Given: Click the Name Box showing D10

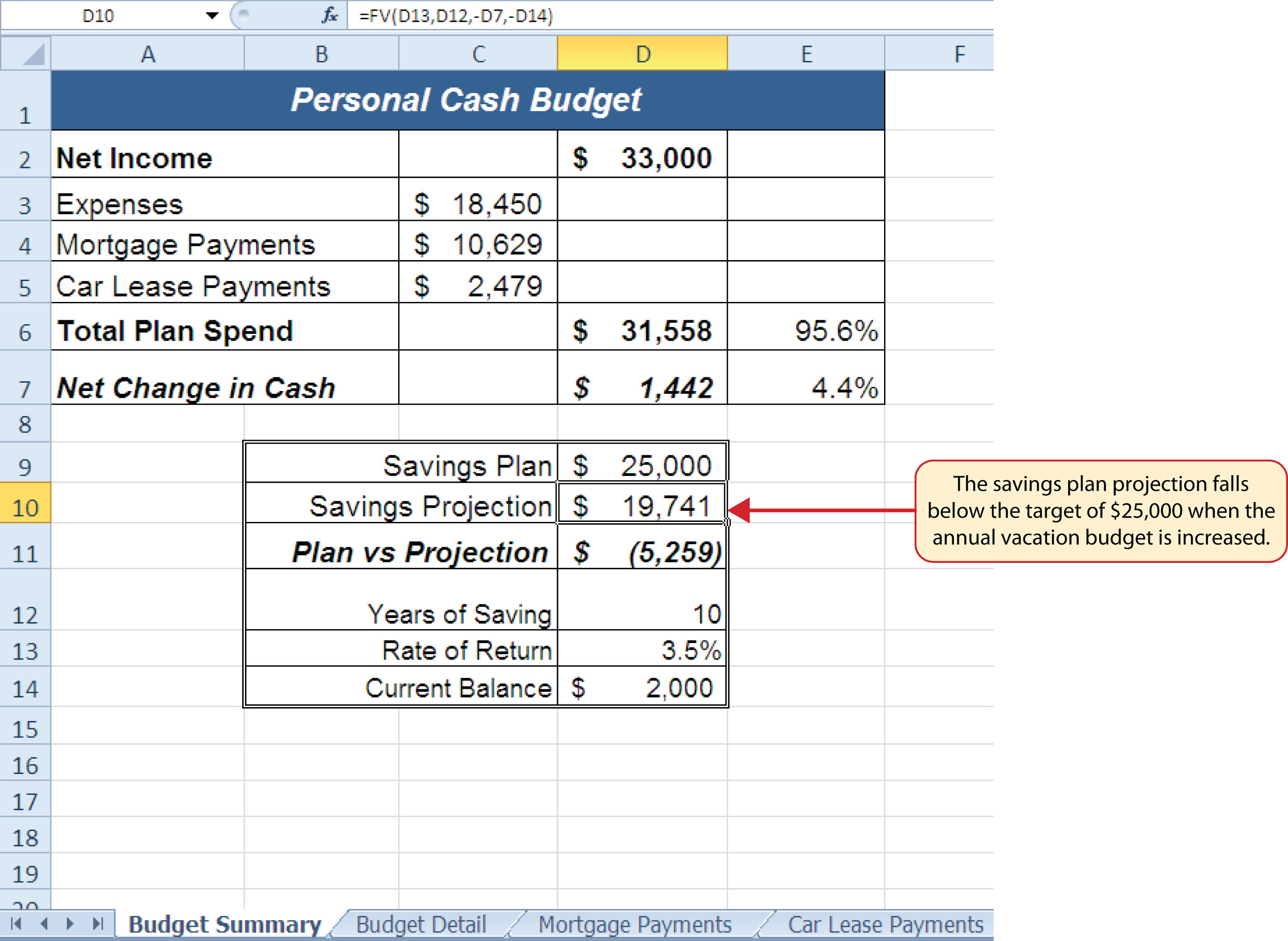Looking at the screenshot, I should [x=98, y=16].
